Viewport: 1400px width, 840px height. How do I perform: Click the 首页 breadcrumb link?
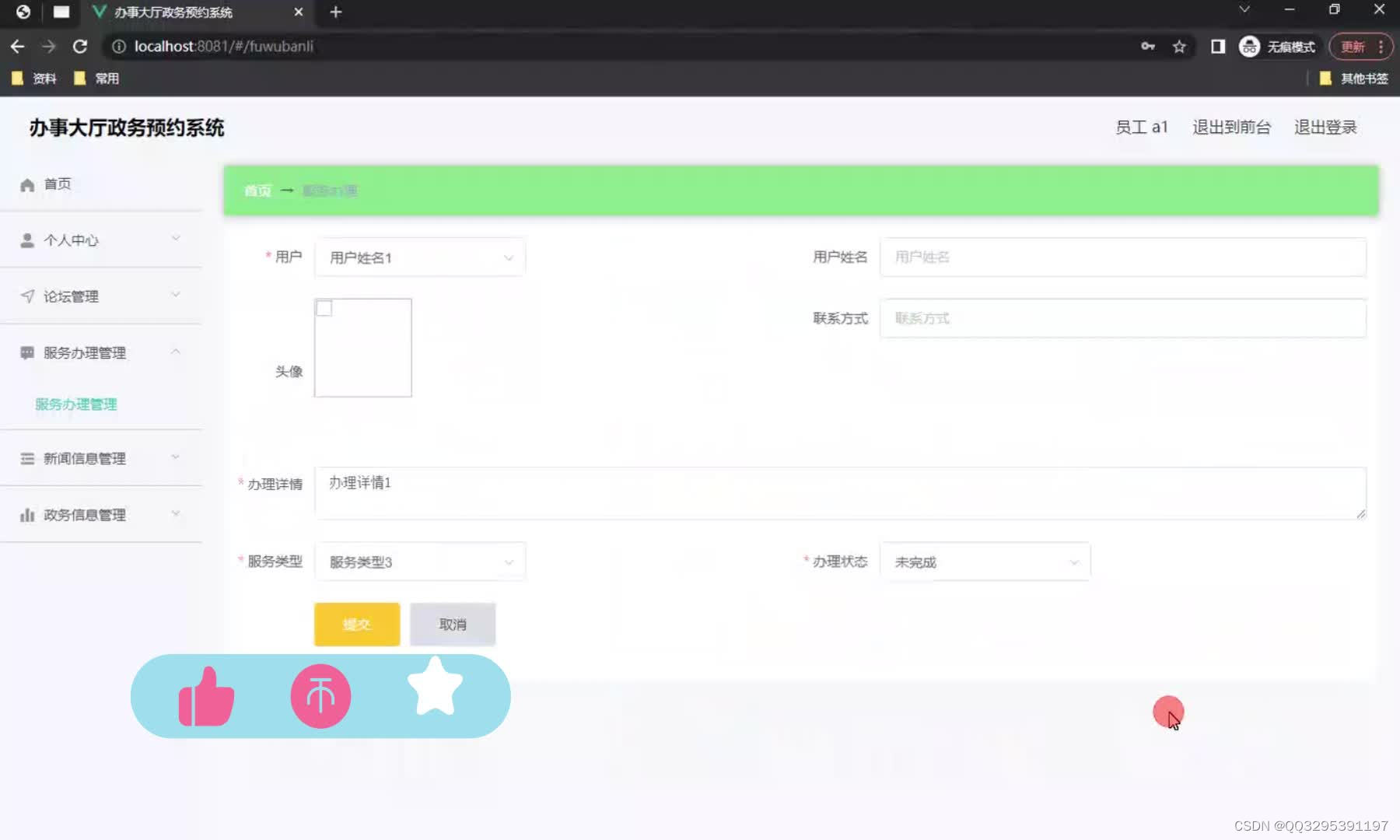click(257, 191)
